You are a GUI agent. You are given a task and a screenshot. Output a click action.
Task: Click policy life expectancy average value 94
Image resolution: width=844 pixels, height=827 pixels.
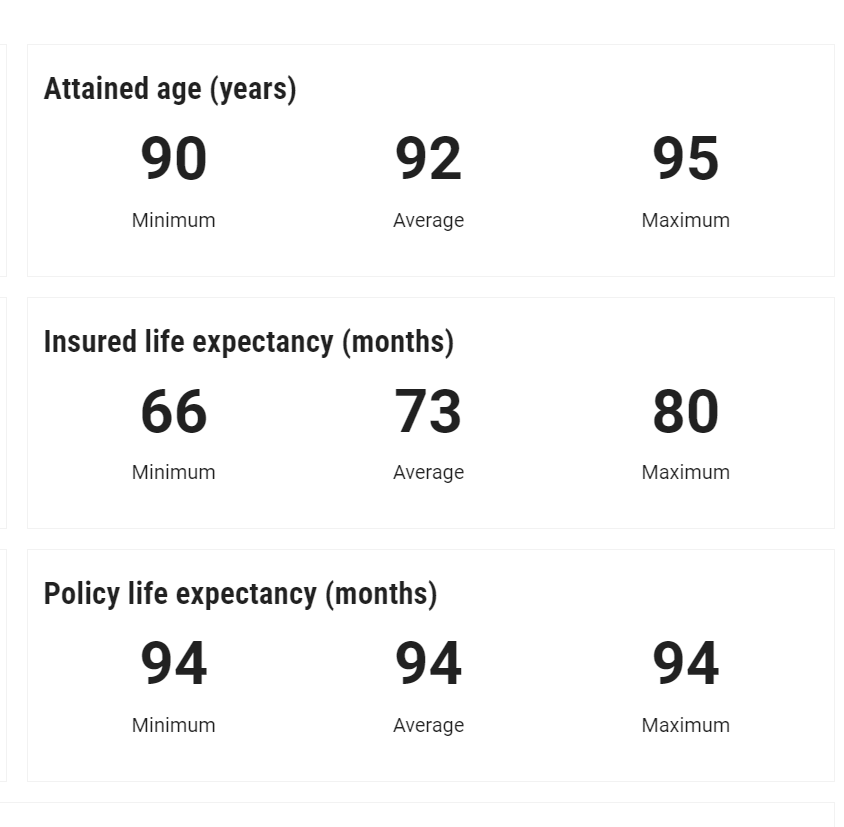click(x=428, y=664)
